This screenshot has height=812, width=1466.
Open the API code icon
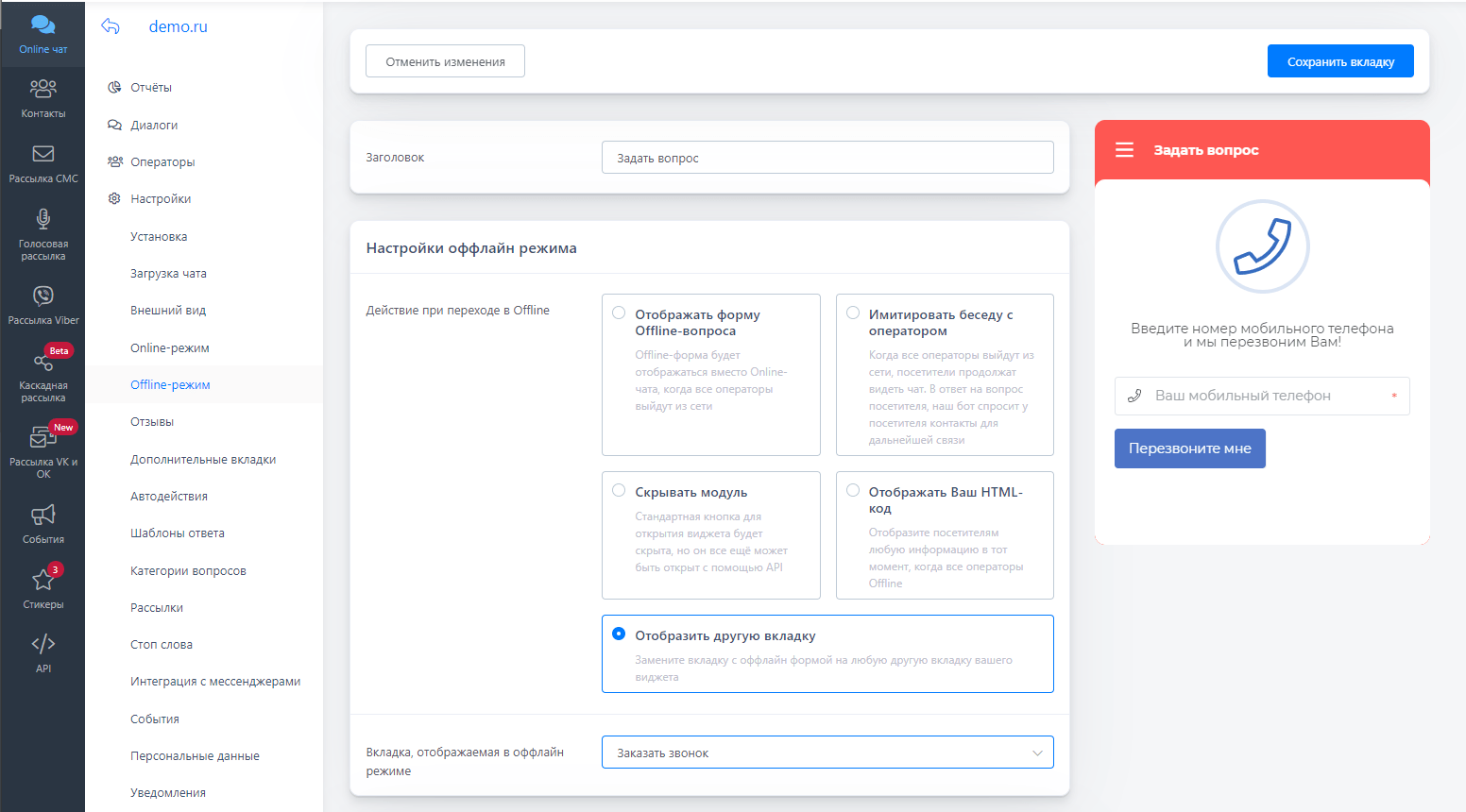[43, 644]
